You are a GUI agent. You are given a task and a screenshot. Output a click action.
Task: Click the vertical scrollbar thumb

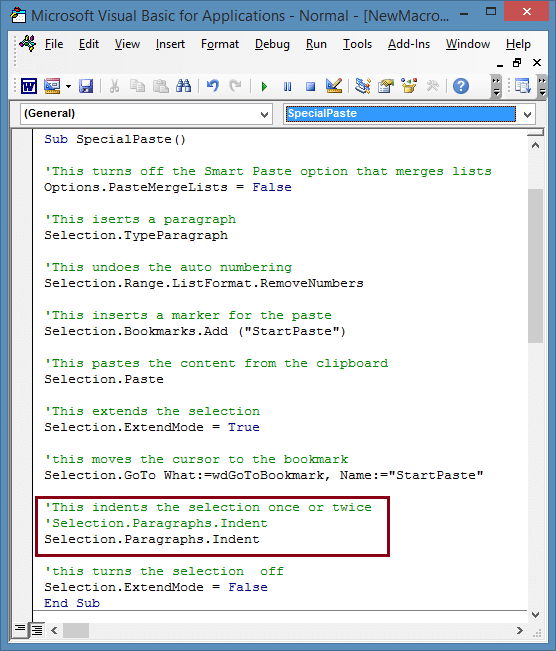(x=535, y=266)
